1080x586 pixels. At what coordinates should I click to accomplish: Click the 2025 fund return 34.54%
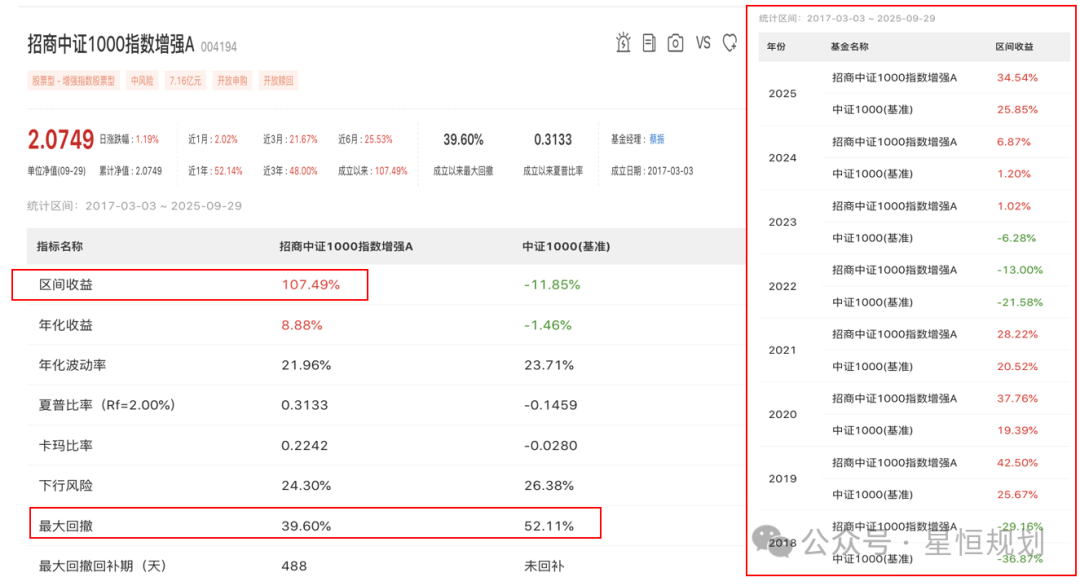pyautogui.click(x=1017, y=78)
